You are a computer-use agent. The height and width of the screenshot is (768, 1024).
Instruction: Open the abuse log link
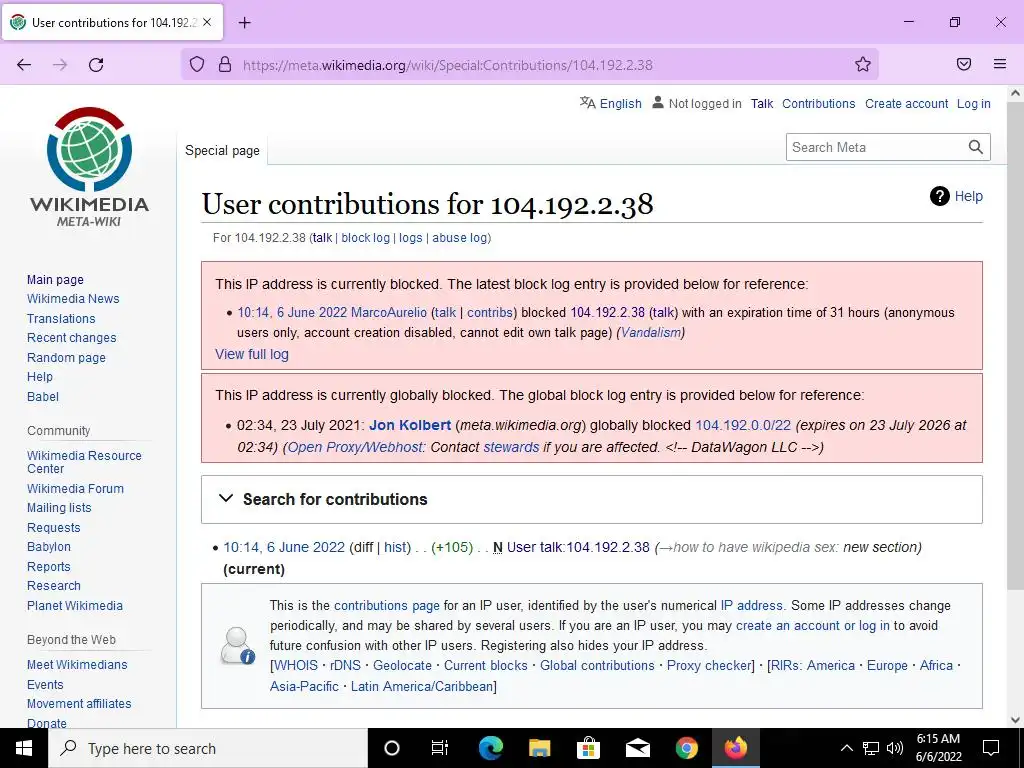coord(459,238)
